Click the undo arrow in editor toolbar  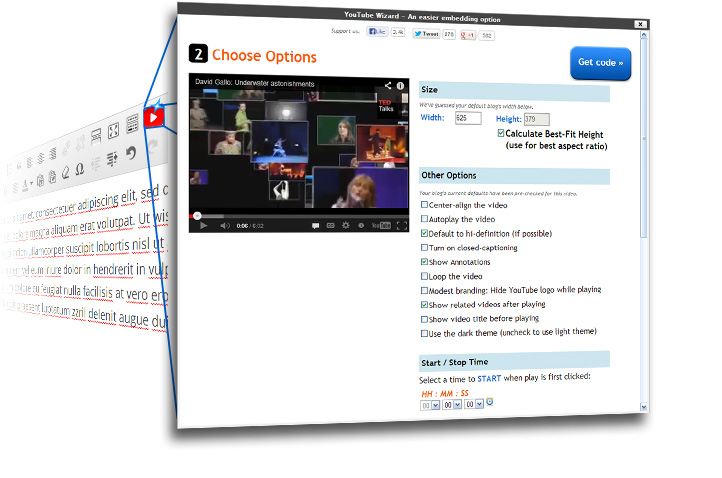(x=131, y=153)
